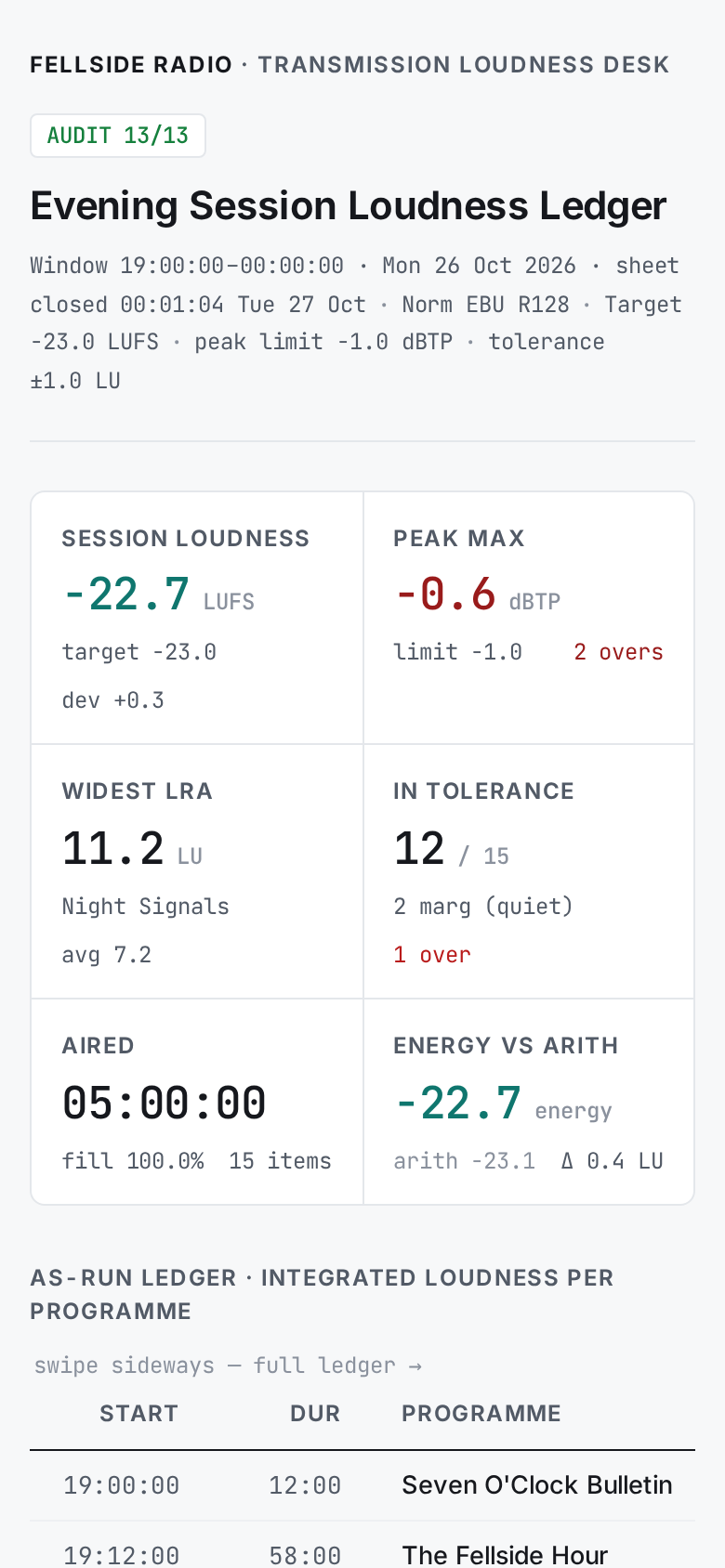The height and width of the screenshot is (1568, 725).
Task: Click the 'avg 7.2' text
Action: pyautogui.click(x=107, y=955)
